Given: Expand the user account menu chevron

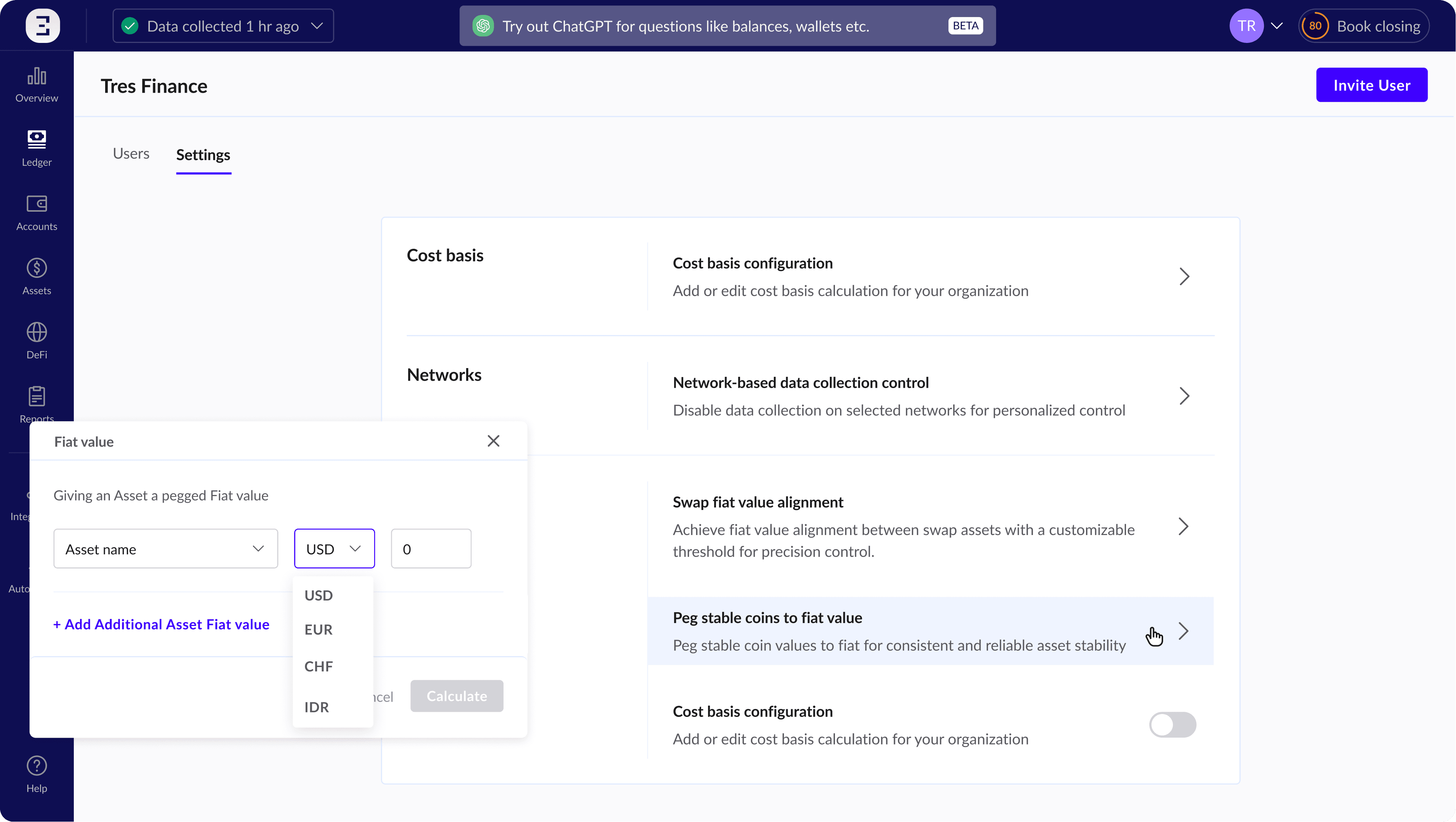Looking at the screenshot, I should [x=1276, y=26].
